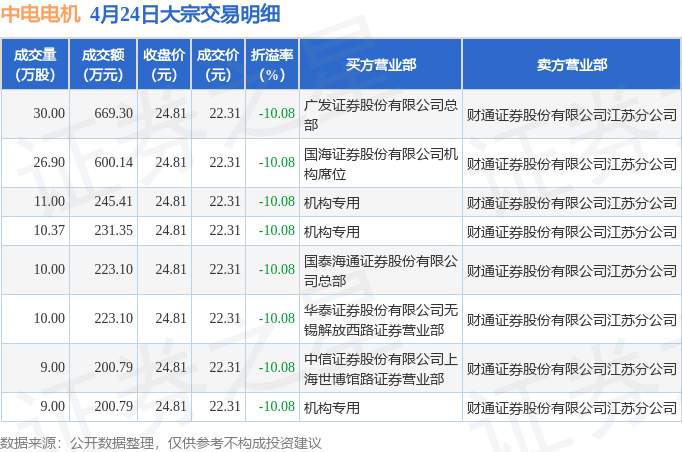
Task: Select the 成交价(元) header cell
Action: click(x=218, y=64)
